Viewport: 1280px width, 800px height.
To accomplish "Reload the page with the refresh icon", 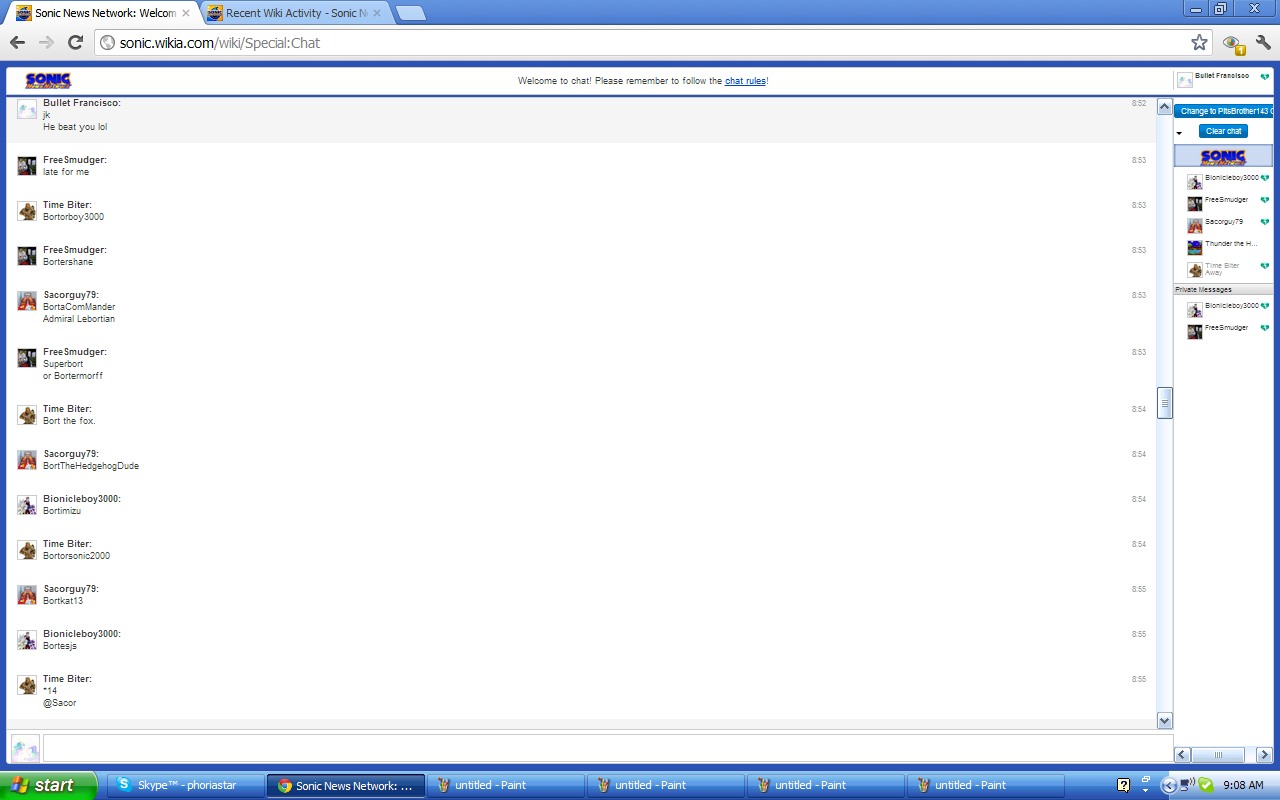I will tap(75, 43).
